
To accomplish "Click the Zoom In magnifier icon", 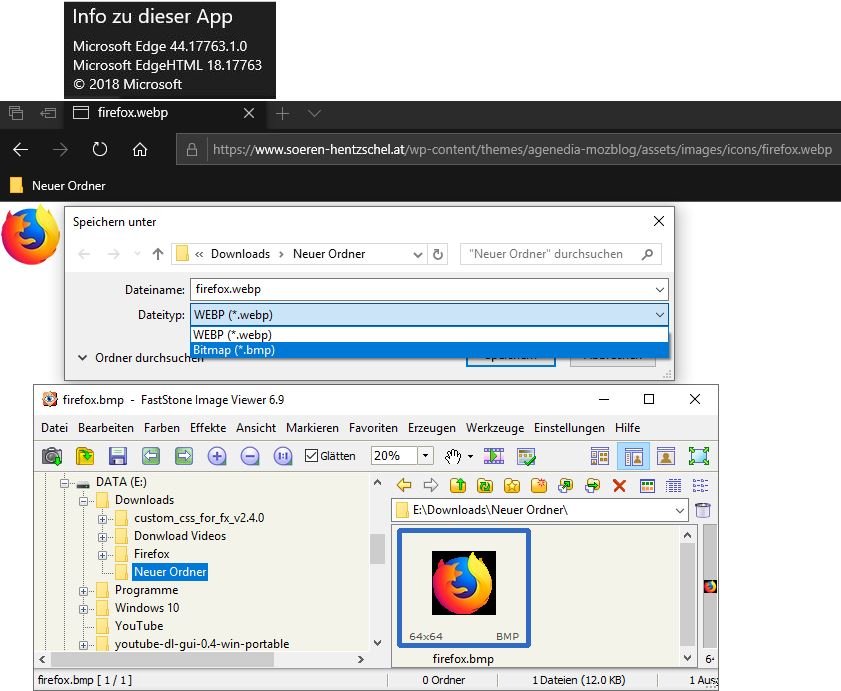I will coord(217,456).
